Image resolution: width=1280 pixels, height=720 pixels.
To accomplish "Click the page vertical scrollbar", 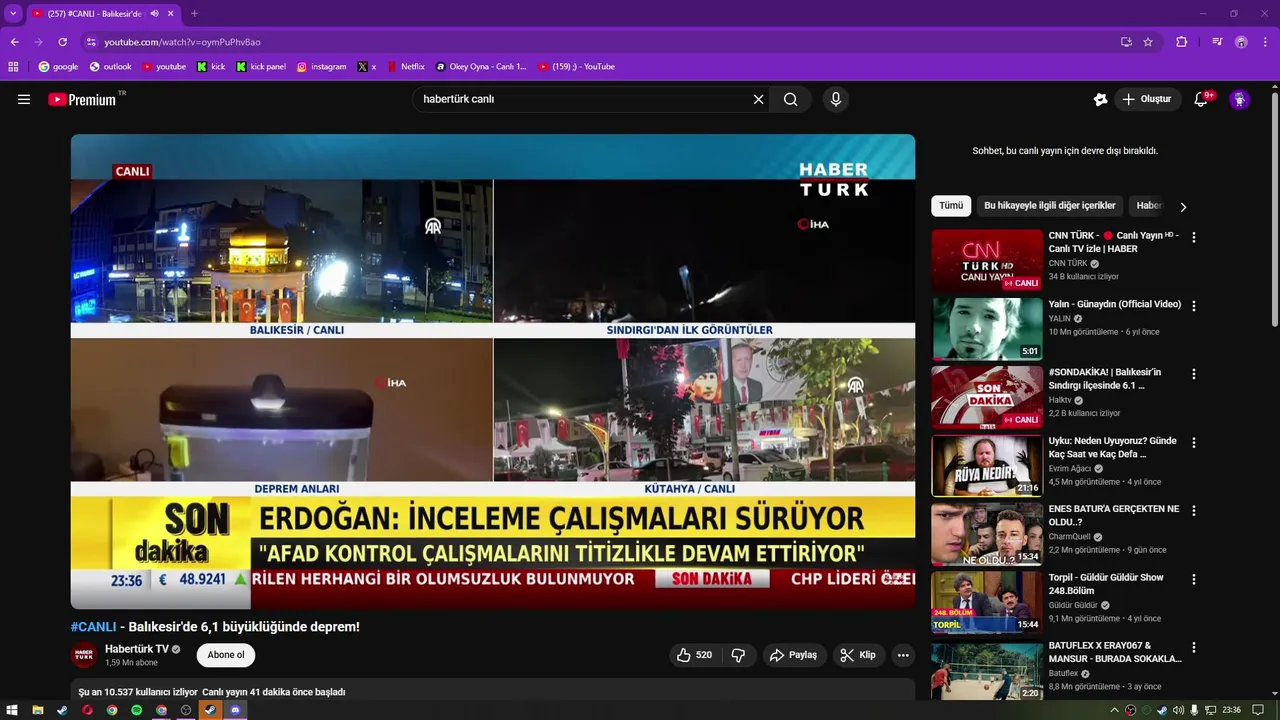I will (x=1275, y=210).
